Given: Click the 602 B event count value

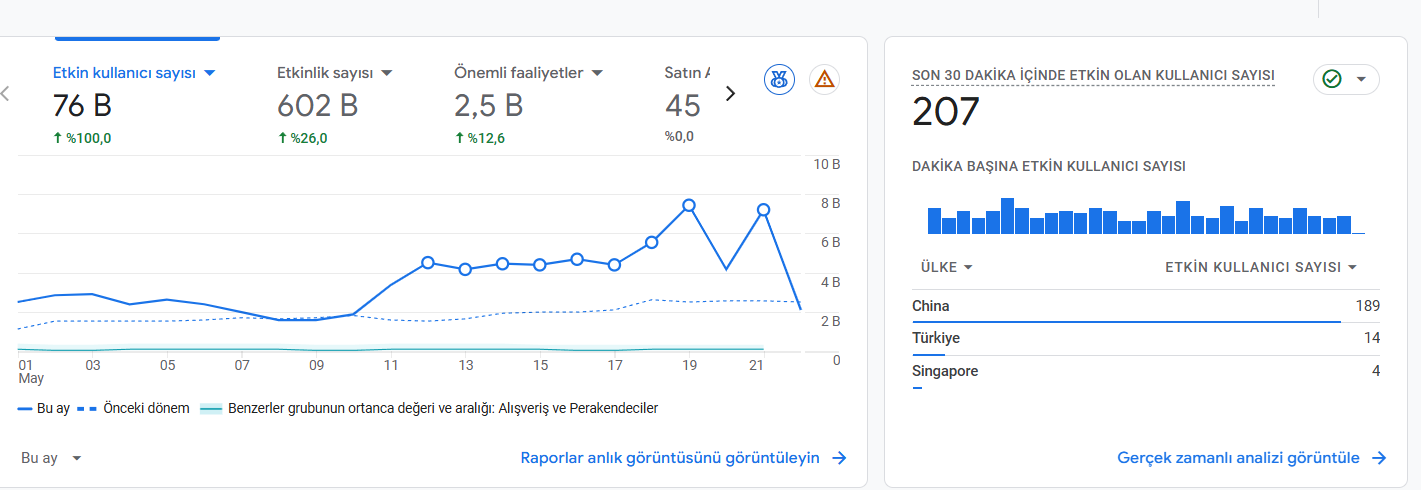Looking at the screenshot, I should 317,105.
